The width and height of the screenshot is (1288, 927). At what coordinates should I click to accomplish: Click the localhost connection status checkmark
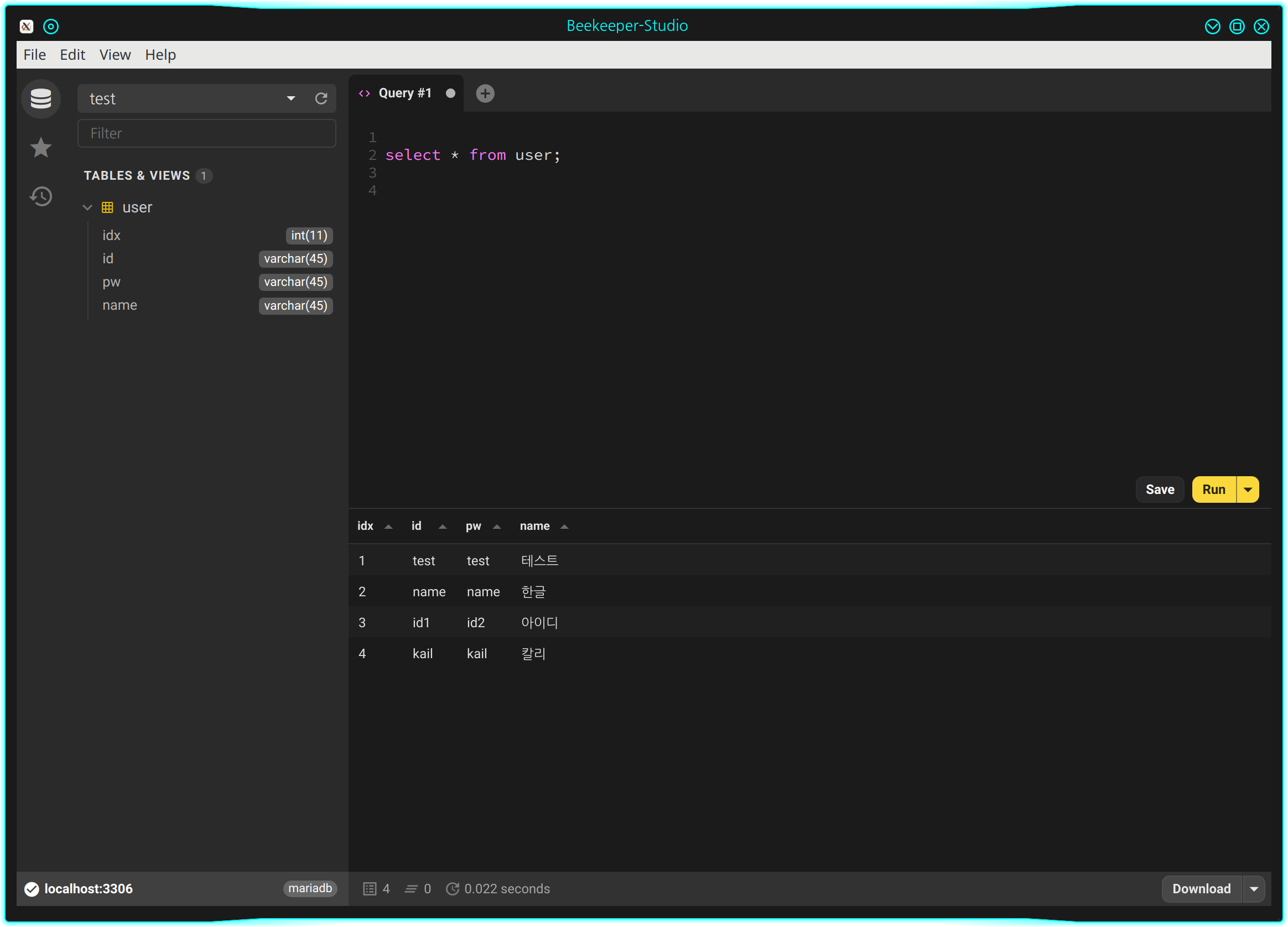point(32,888)
